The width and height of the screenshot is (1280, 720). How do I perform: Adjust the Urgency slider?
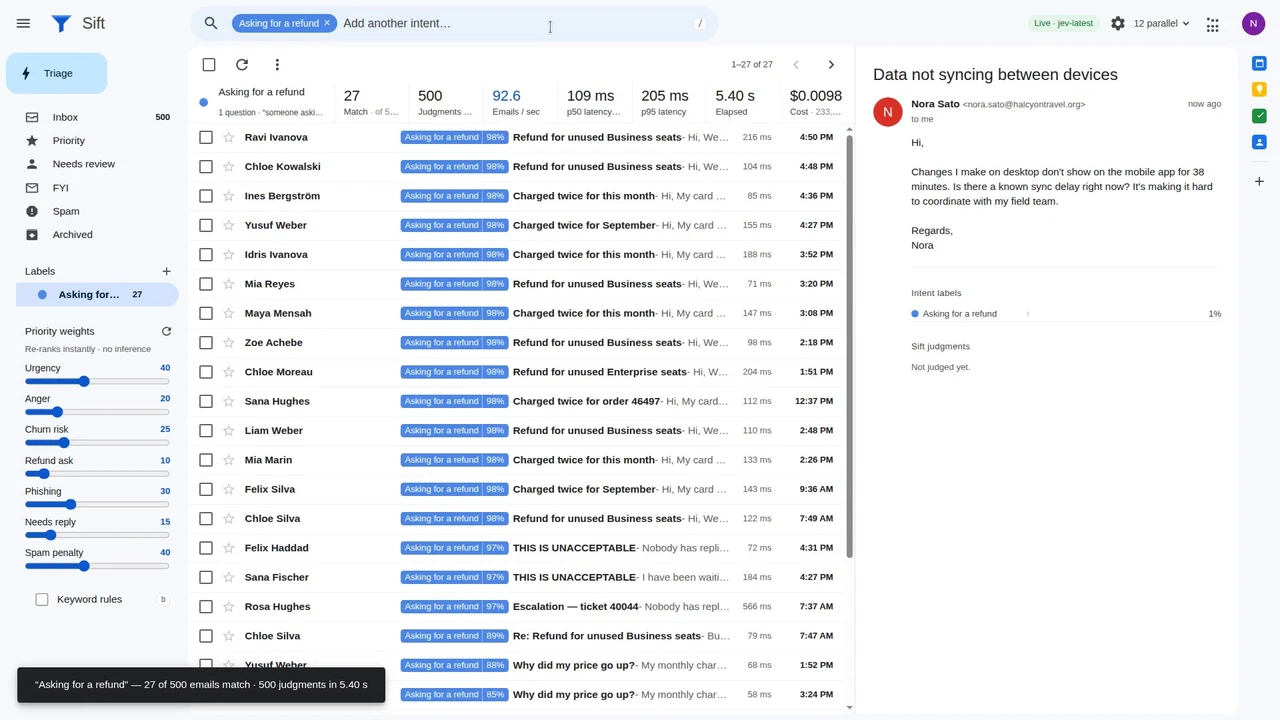(97, 381)
